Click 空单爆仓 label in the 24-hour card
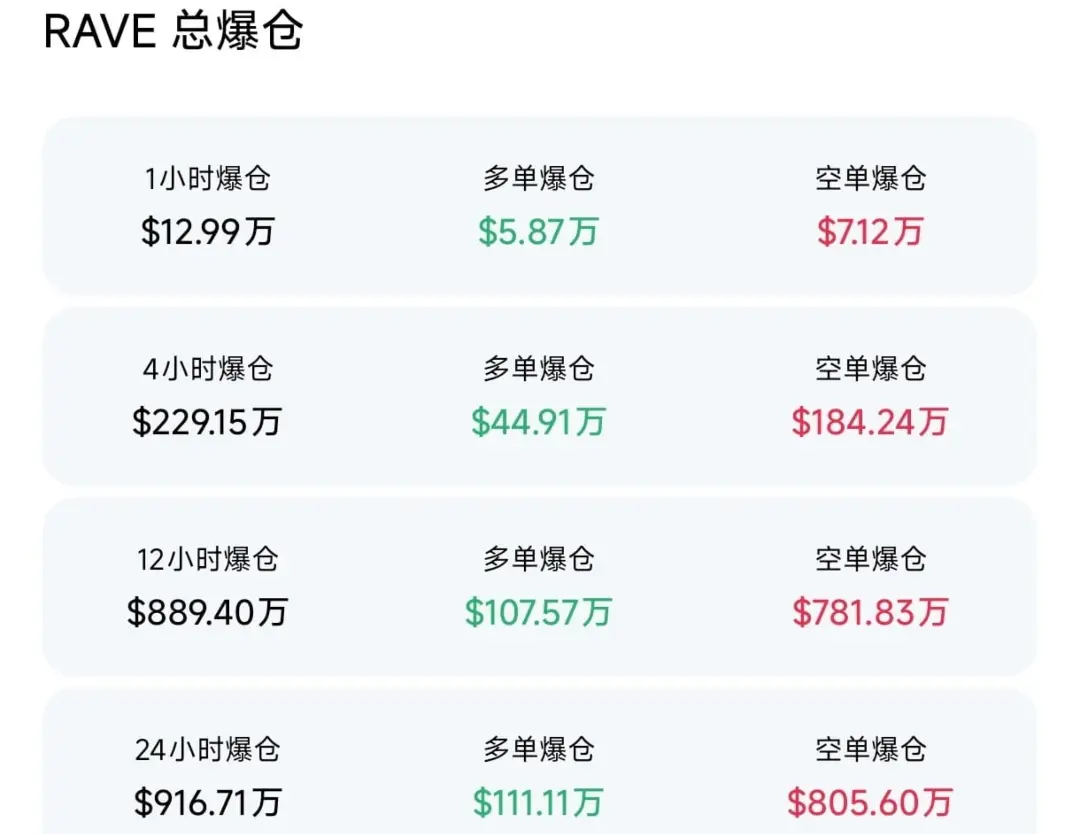The image size is (1080, 834). point(870,749)
